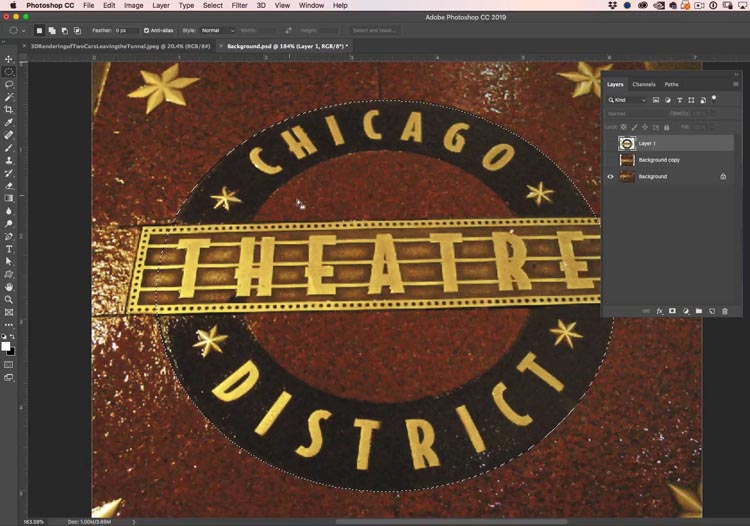Pick the Eyedropper tool
The width and height of the screenshot is (750, 526).
pos(9,122)
